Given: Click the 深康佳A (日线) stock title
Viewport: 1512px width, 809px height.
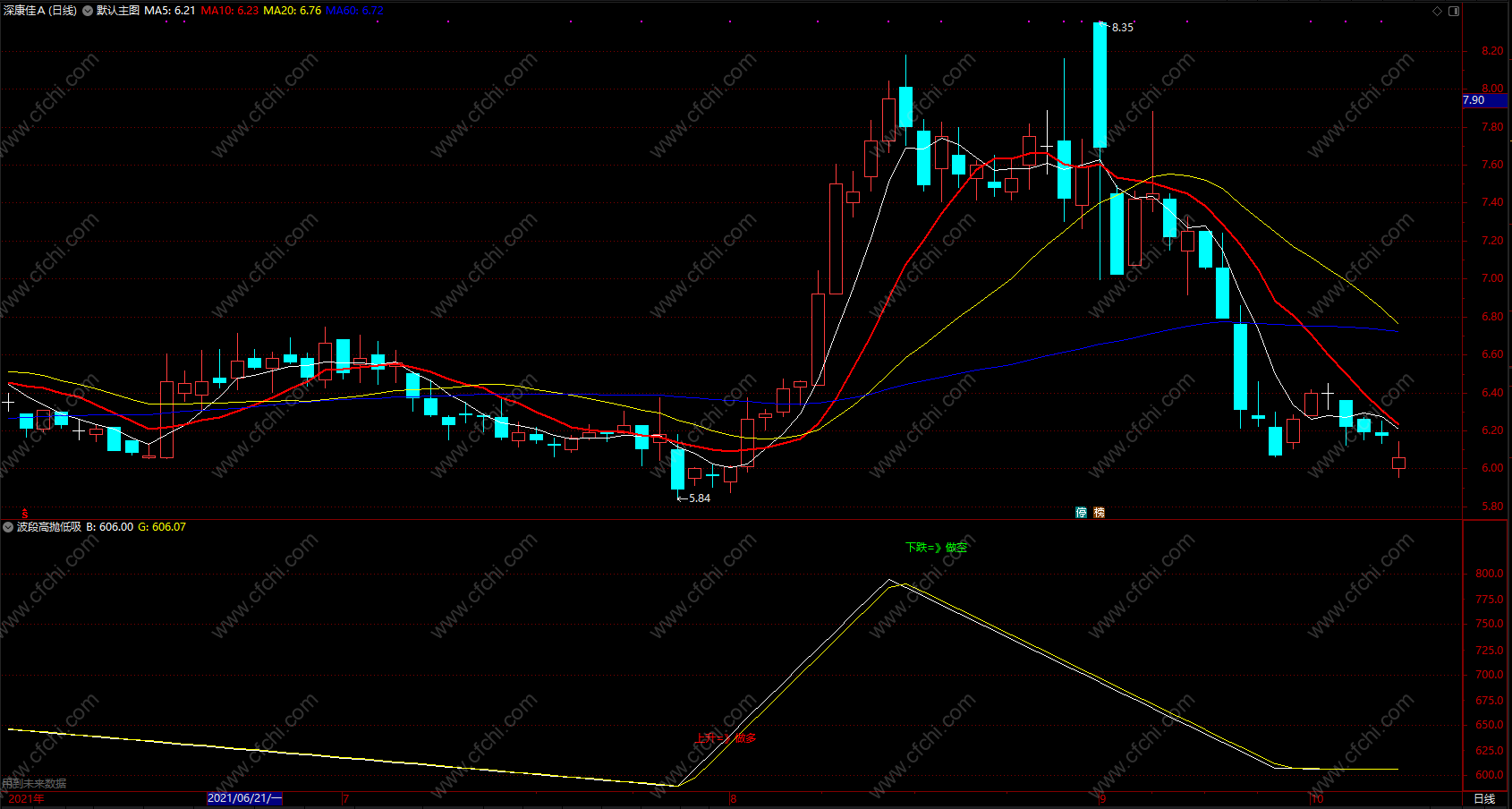Looking at the screenshot, I should (40, 11).
